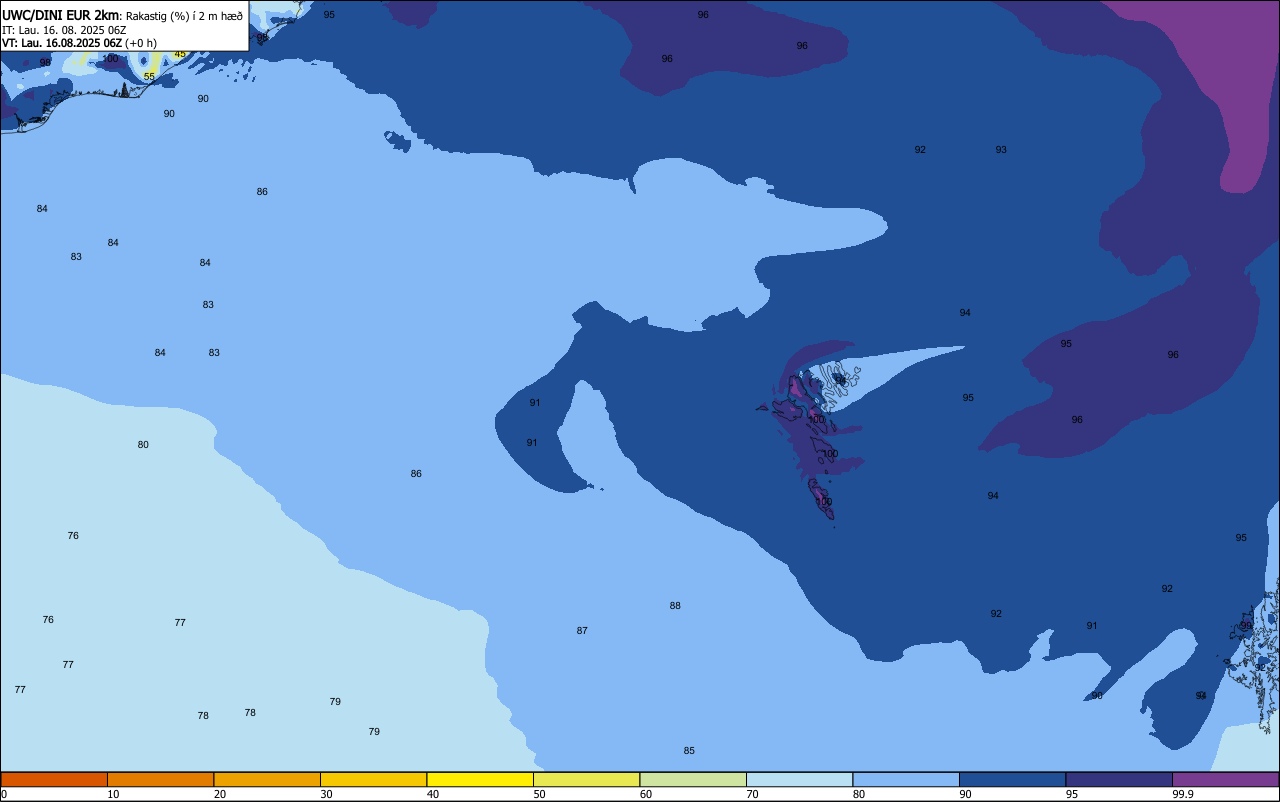The width and height of the screenshot is (1280, 802).
Task: Click the '30' tick label on the legend
Action: (x=326, y=794)
